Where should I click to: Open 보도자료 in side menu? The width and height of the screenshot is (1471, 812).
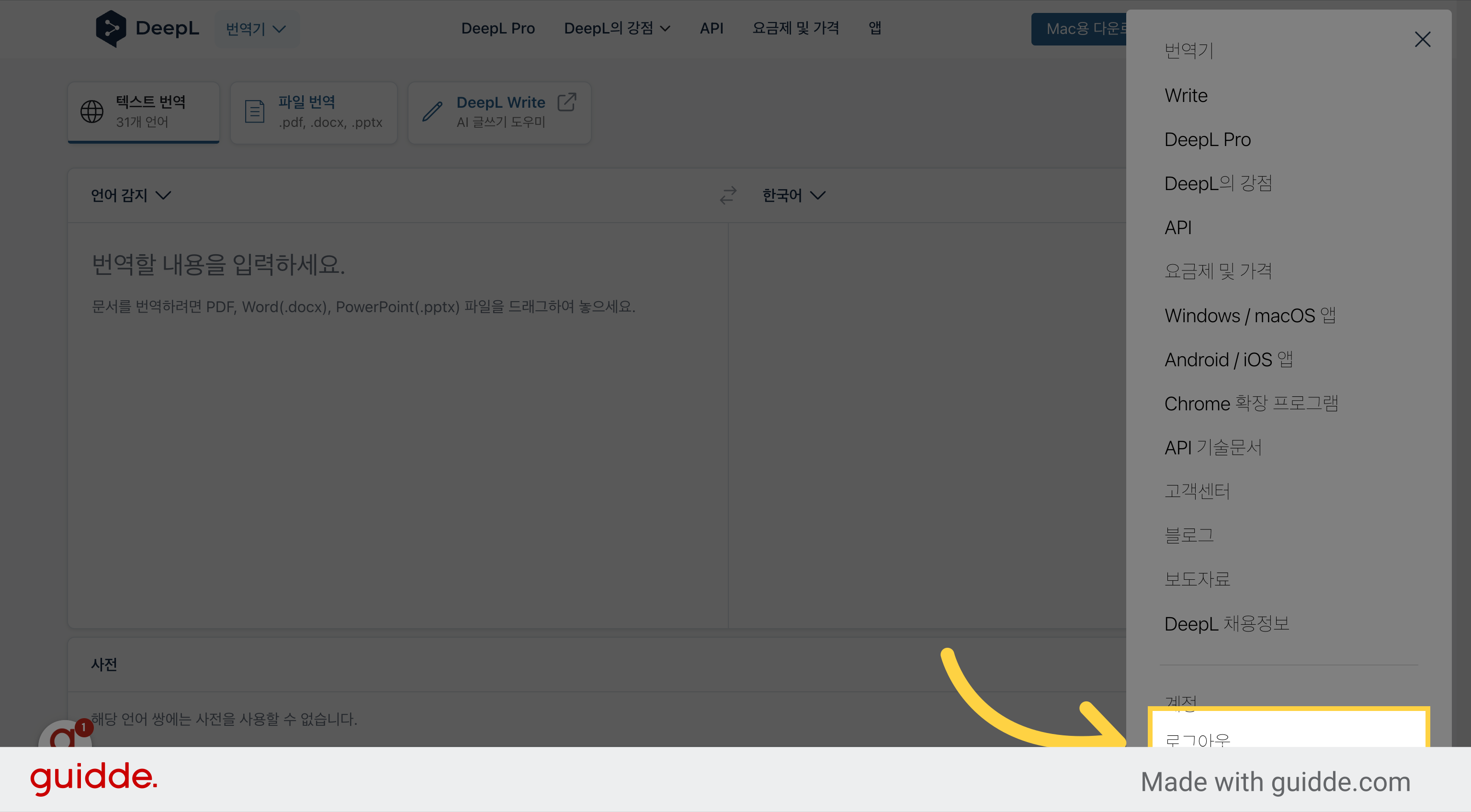1197,579
